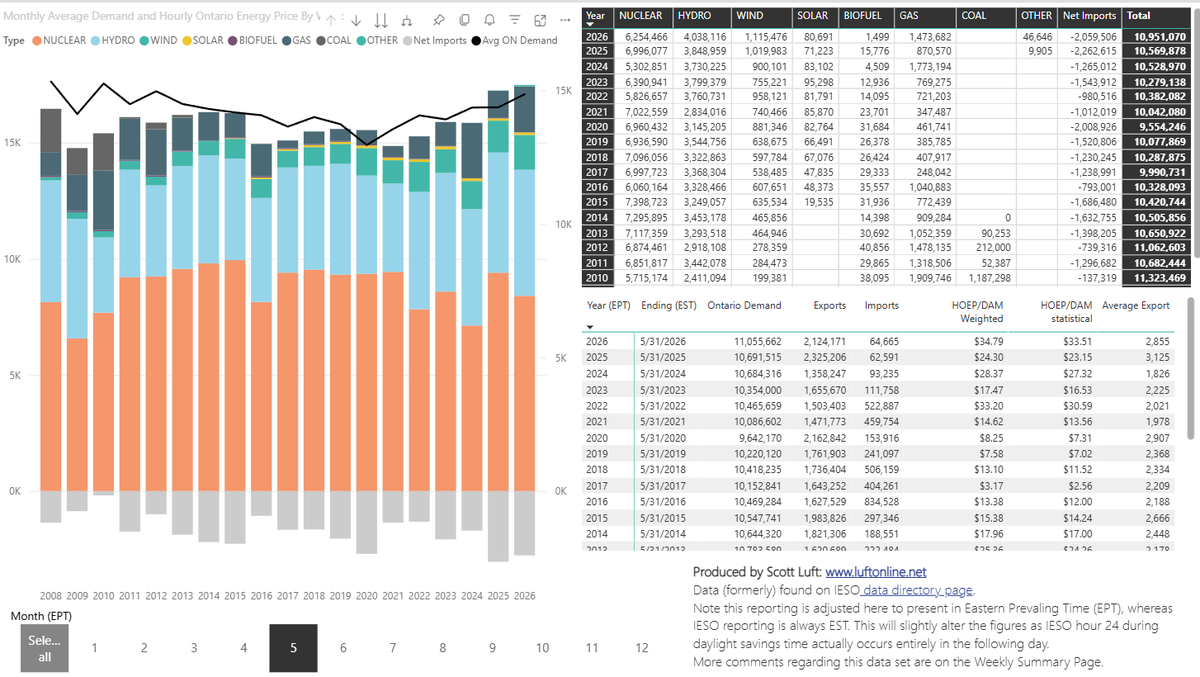
Task: Click SOLAR legend color swatch
Action: 187,41
